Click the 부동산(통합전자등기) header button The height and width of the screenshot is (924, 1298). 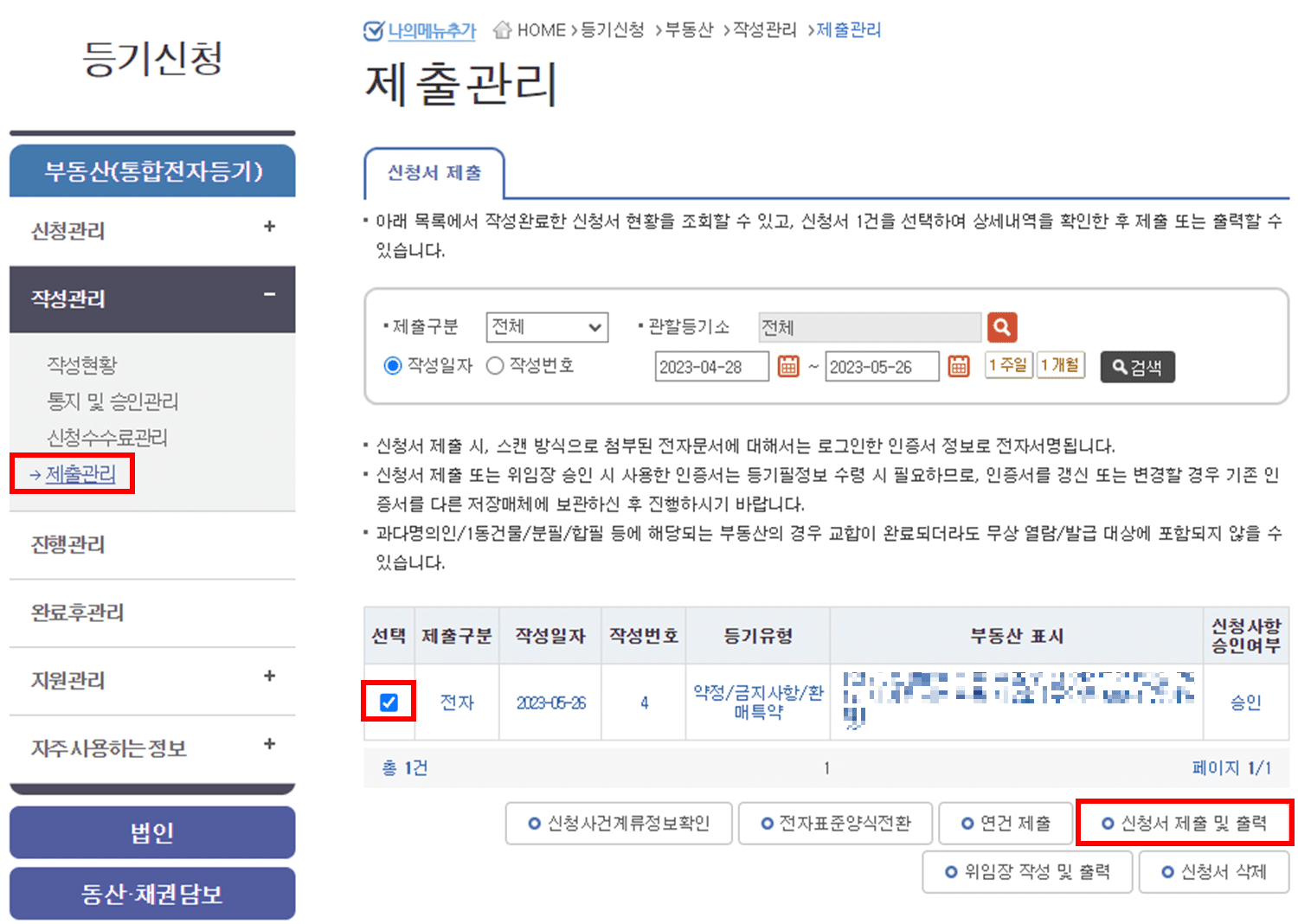coord(152,171)
